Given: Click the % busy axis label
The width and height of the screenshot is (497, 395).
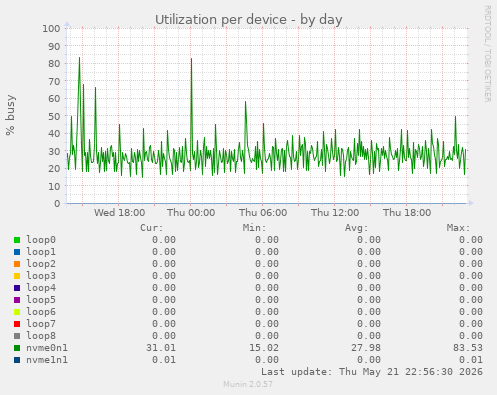Looking at the screenshot, I should 10,115.
